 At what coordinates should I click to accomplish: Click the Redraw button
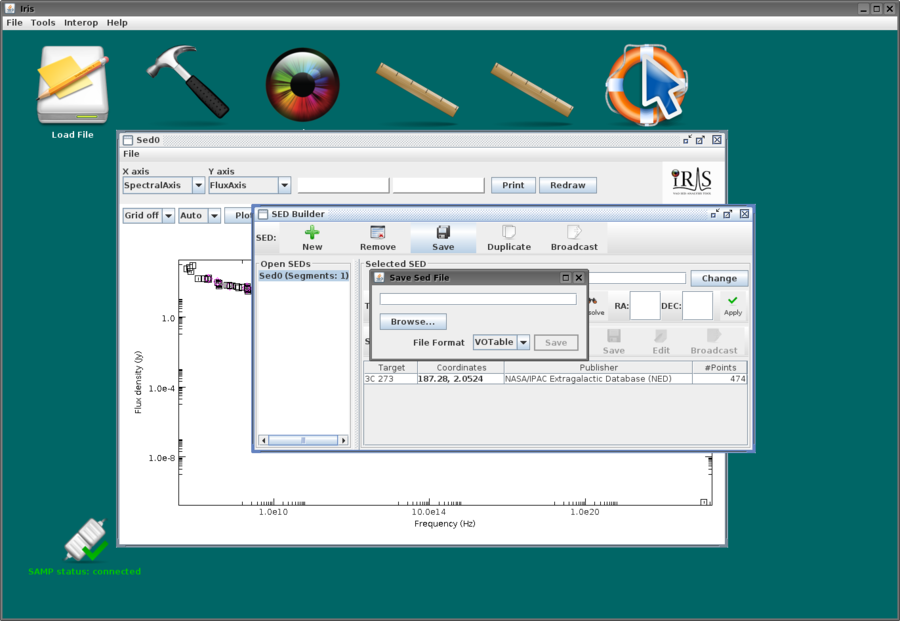[568, 185]
